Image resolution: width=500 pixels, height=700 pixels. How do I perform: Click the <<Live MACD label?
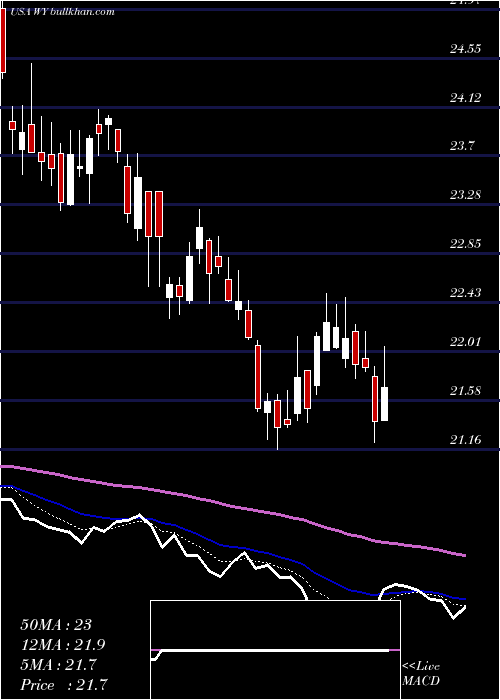point(421,674)
